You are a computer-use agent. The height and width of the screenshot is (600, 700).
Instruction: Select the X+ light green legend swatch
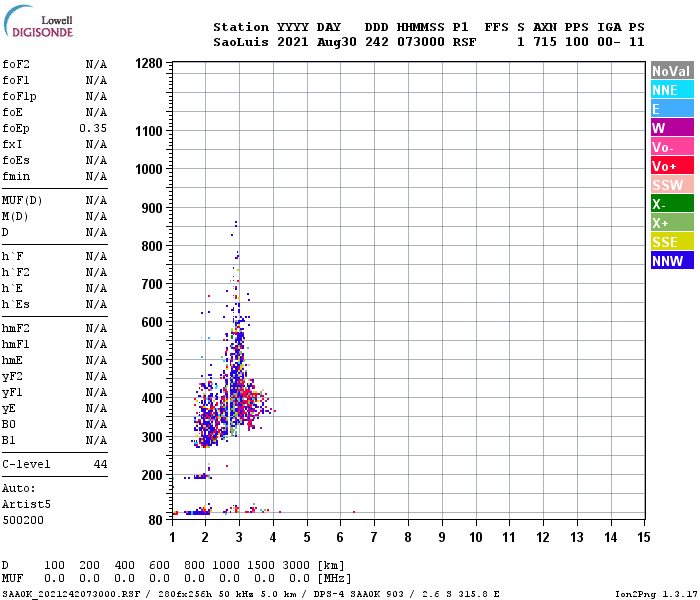pyautogui.click(x=672, y=223)
